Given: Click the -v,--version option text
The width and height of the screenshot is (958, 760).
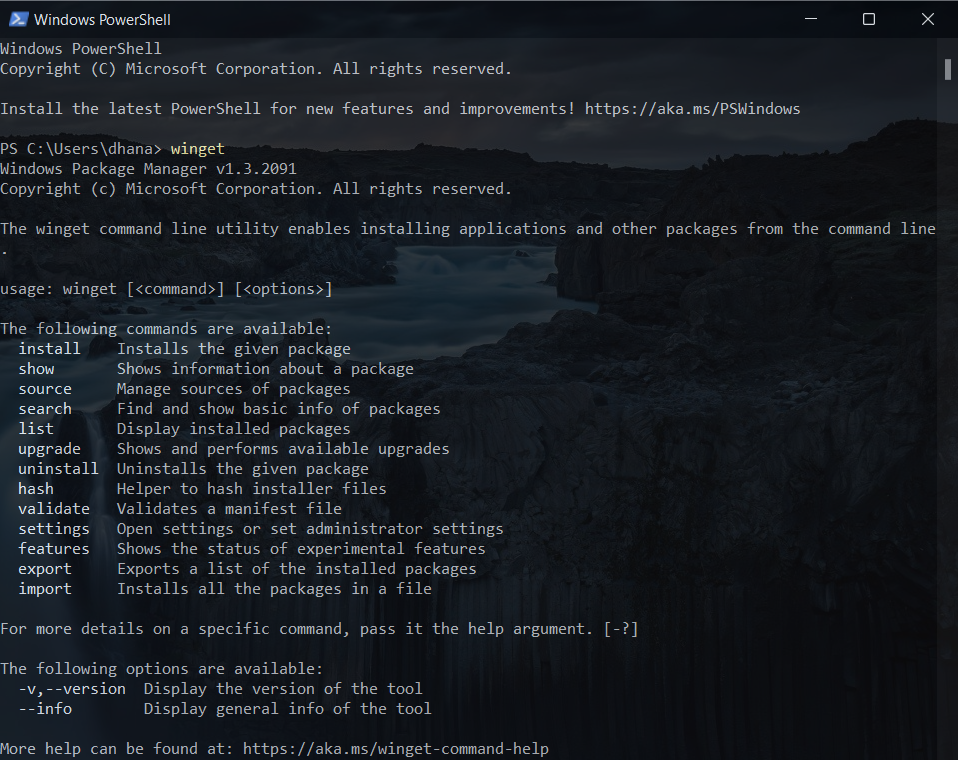Looking at the screenshot, I should (72, 689).
